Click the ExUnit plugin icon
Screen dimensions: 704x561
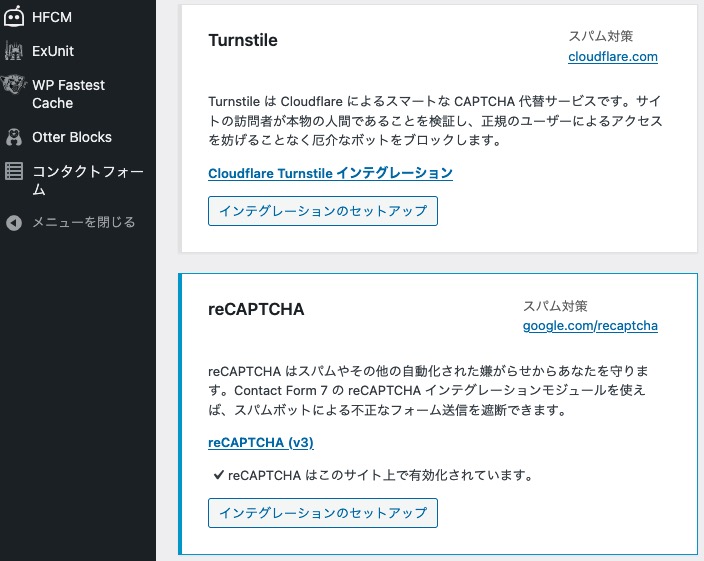click(x=14, y=51)
